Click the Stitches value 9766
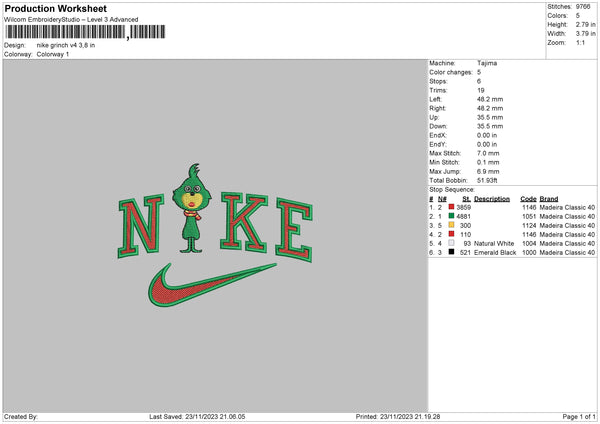 pyautogui.click(x=583, y=7)
